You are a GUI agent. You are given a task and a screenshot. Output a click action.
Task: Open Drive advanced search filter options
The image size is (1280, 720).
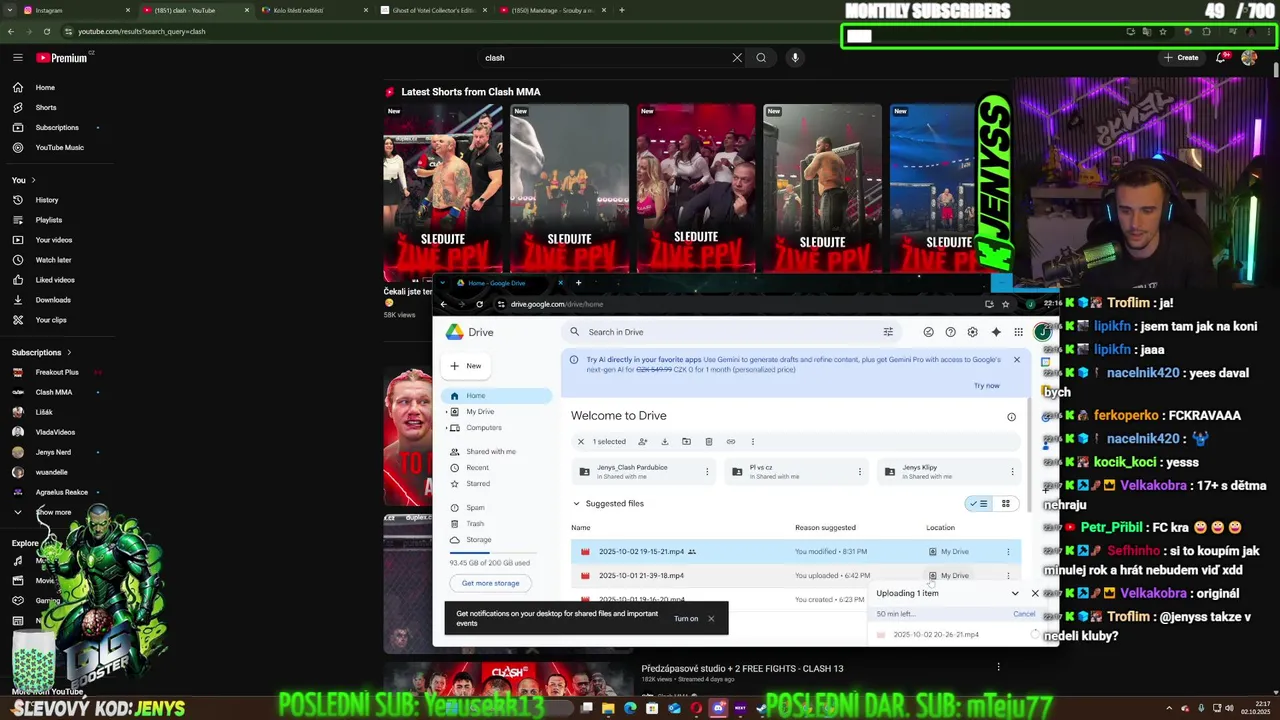(x=888, y=332)
